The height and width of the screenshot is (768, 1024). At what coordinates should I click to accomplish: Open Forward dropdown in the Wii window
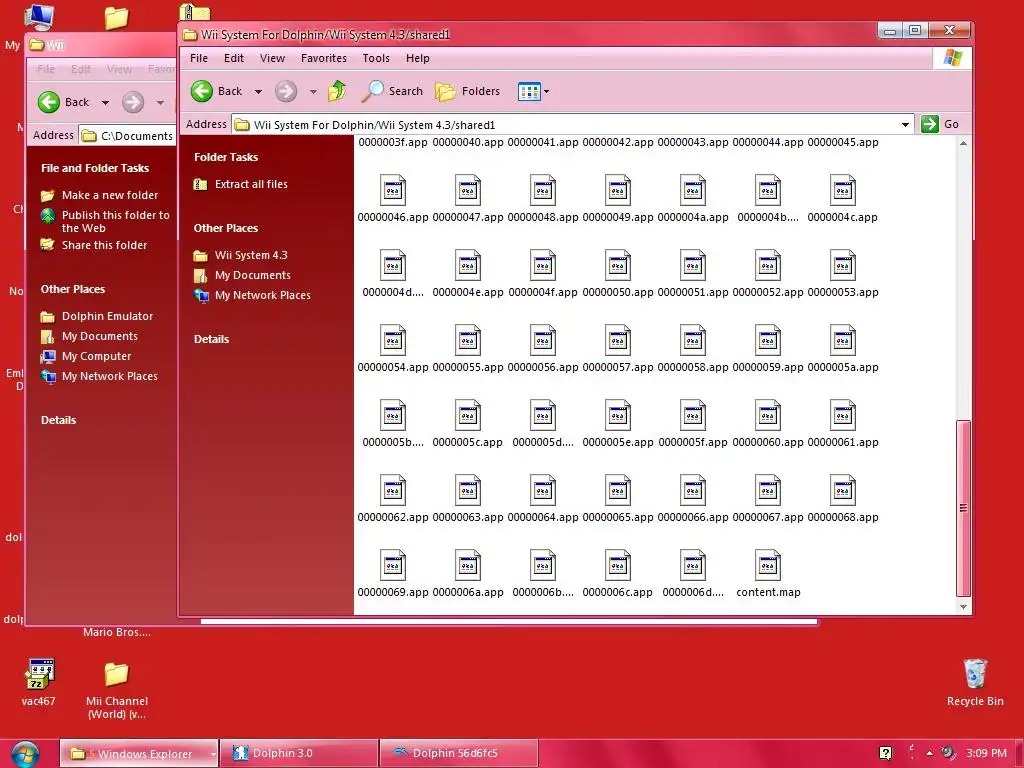pos(160,103)
